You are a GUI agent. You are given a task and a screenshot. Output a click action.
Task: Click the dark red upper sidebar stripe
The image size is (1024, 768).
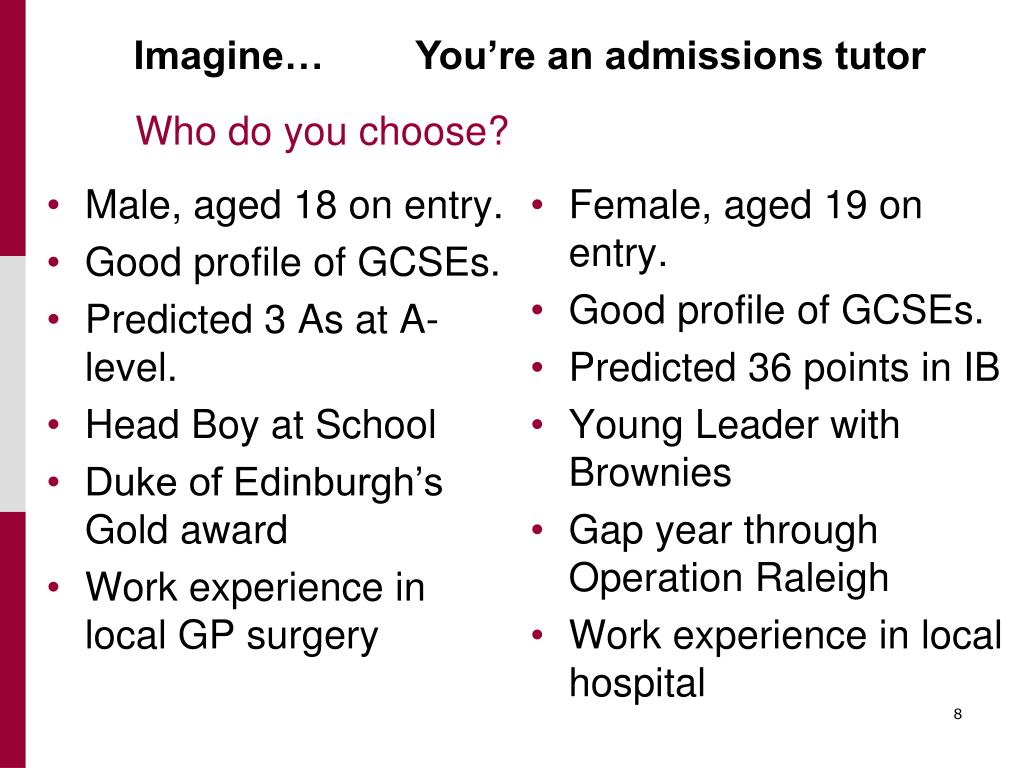pos(12,128)
